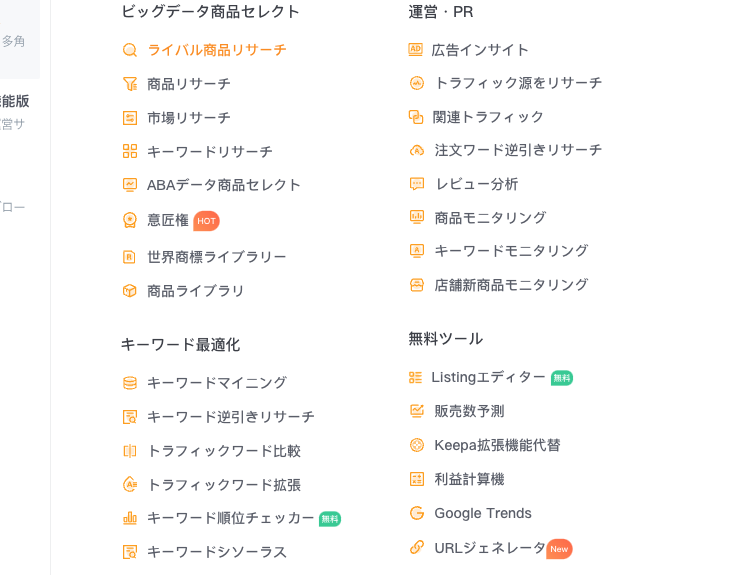
Task: Open Listingエディター free tool
Action: (x=488, y=377)
